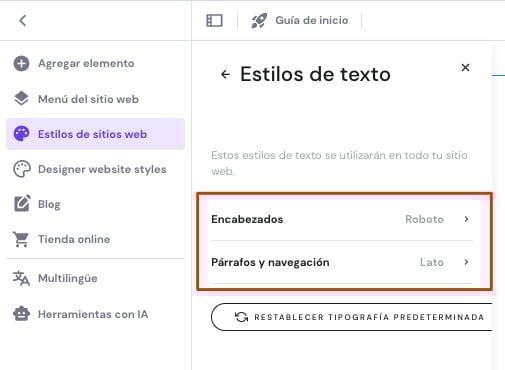Open the Lato font setting for paragraphs
505x370 pixels.
[432, 262]
